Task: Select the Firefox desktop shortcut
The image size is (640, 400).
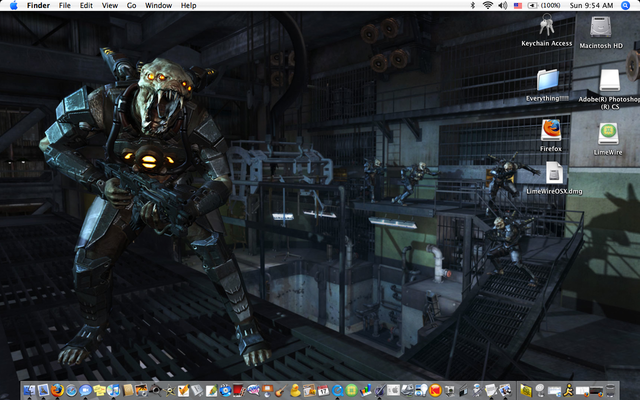Action: [550, 130]
